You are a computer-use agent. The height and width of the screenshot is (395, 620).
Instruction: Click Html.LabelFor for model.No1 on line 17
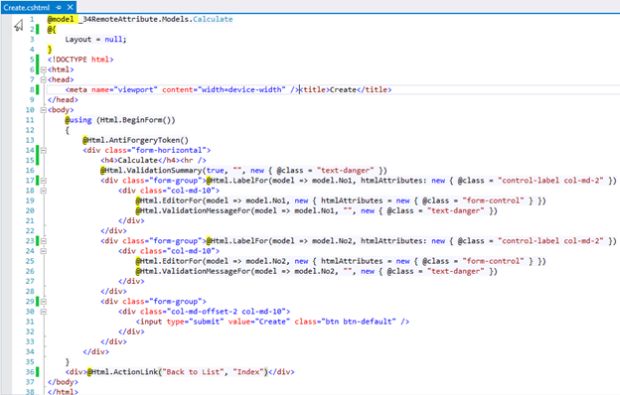pos(411,181)
